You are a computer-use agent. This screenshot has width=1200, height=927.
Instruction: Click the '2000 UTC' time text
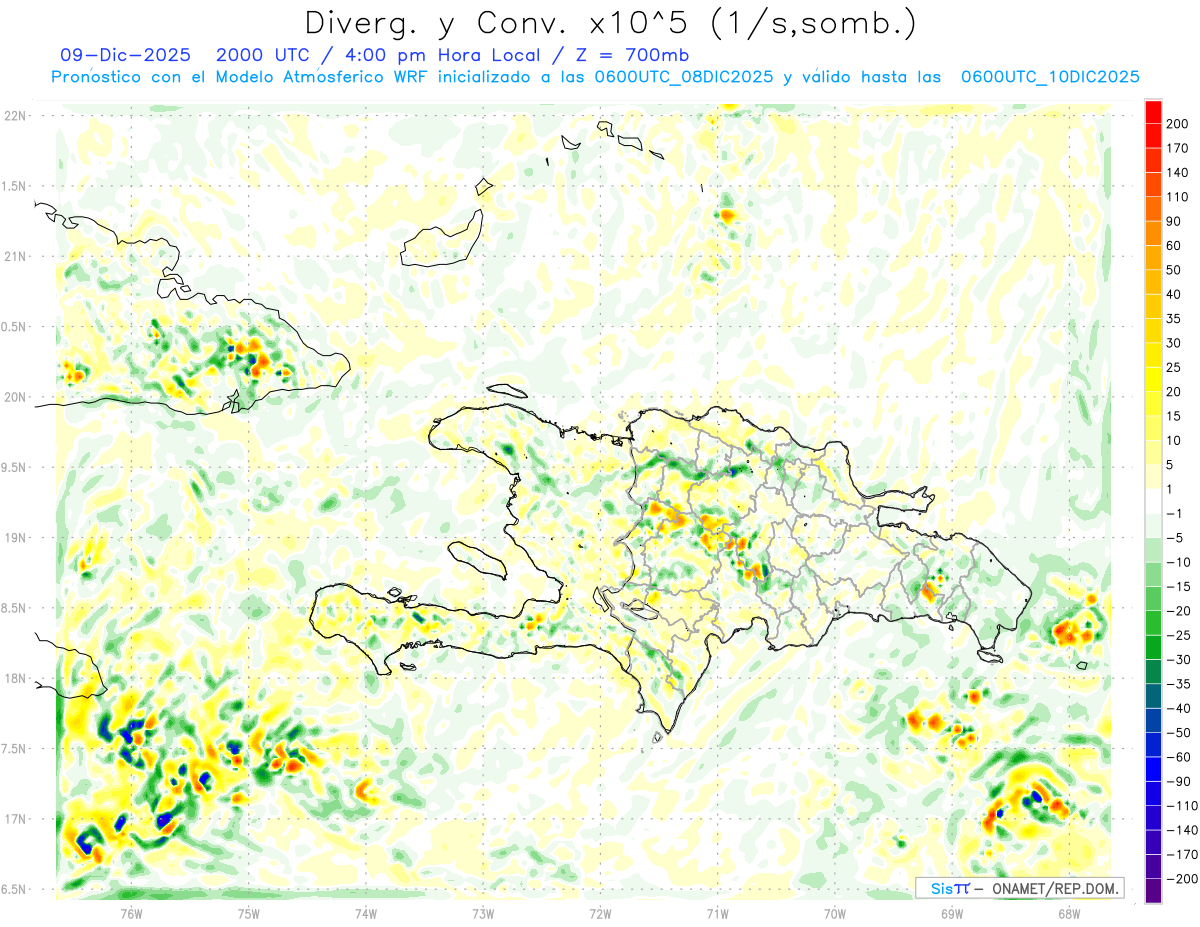click(x=262, y=55)
